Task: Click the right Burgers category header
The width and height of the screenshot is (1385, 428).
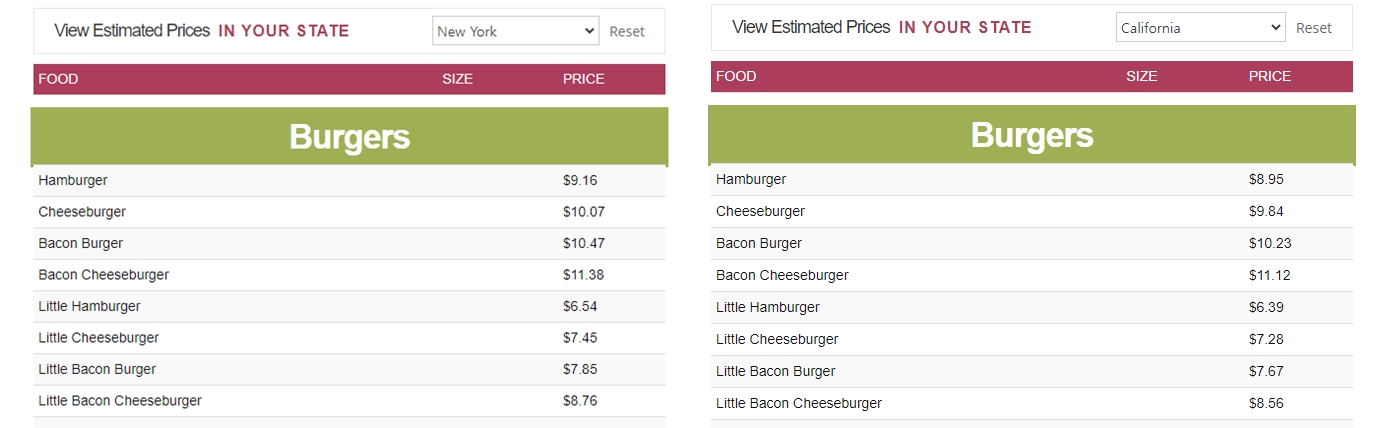Action: [x=1031, y=135]
